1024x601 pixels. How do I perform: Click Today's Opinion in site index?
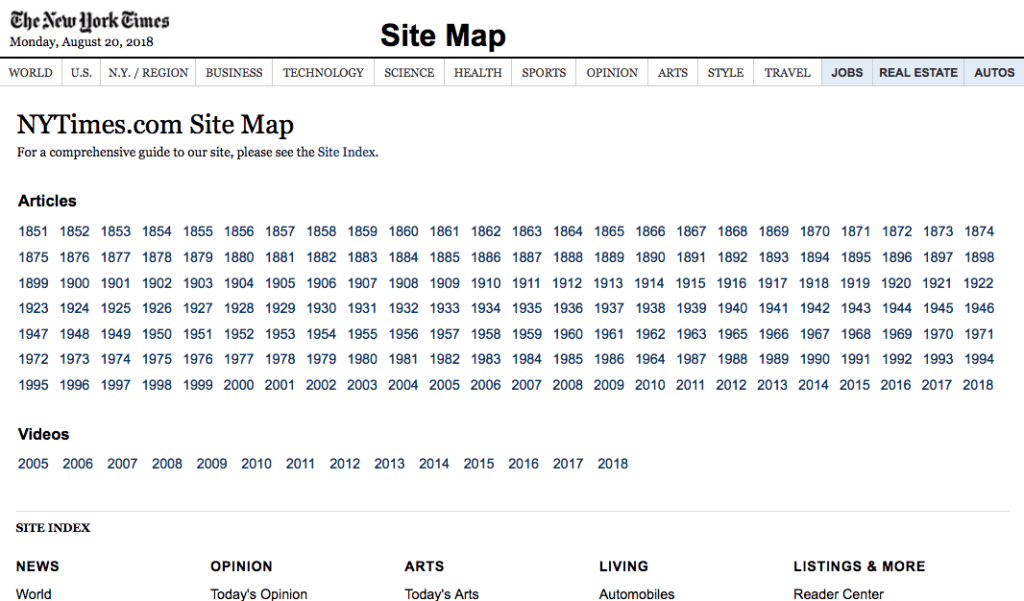click(x=259, y=594)
